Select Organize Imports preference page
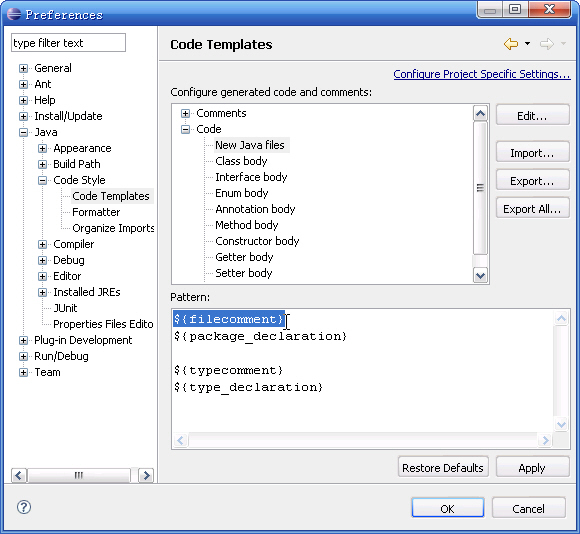580x534 pixels. pyautogui.click(x=113, y=228)
